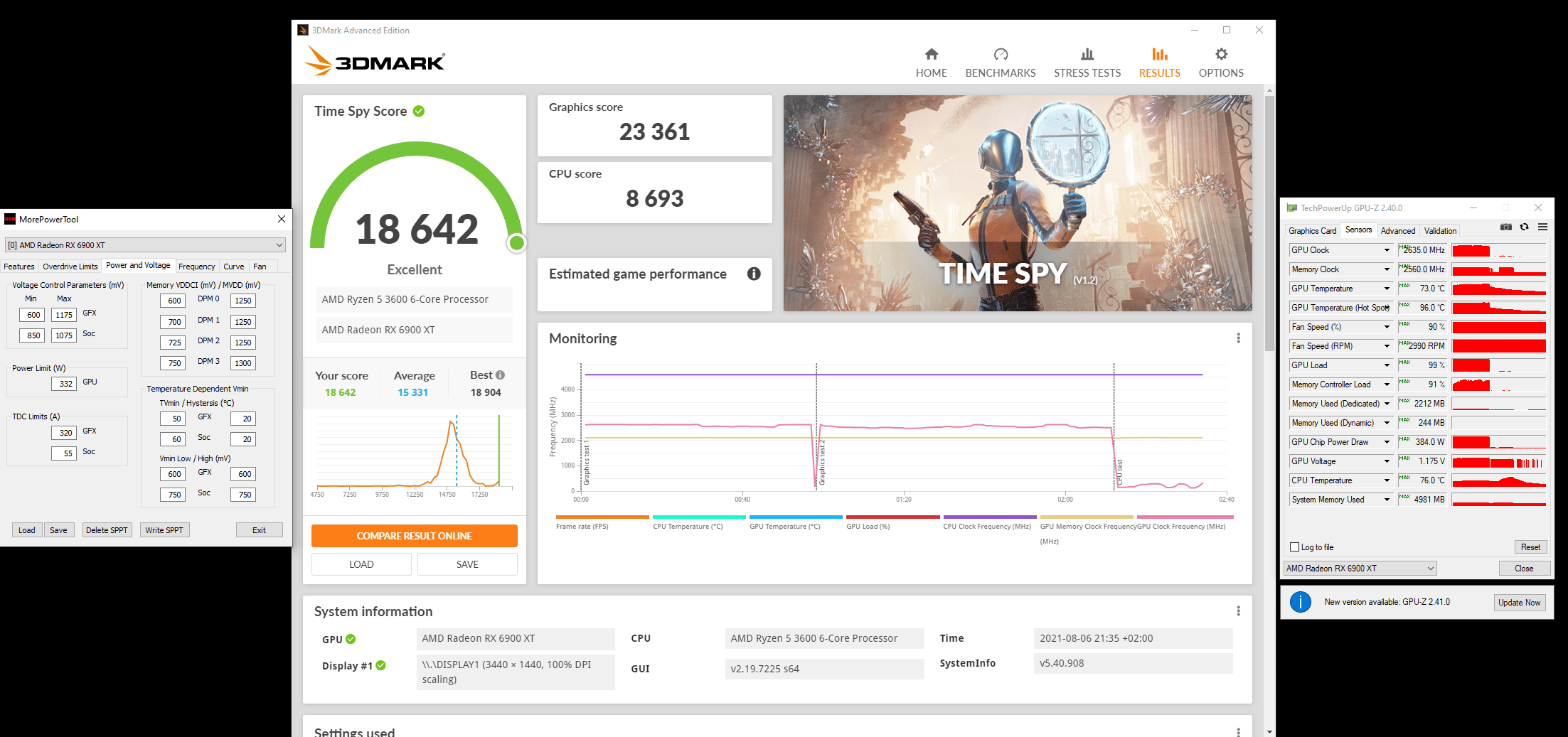Viewport: 1568px width, 737px height.
Task: Click the info icon next to Best score
Action: (x=500, y=375)
